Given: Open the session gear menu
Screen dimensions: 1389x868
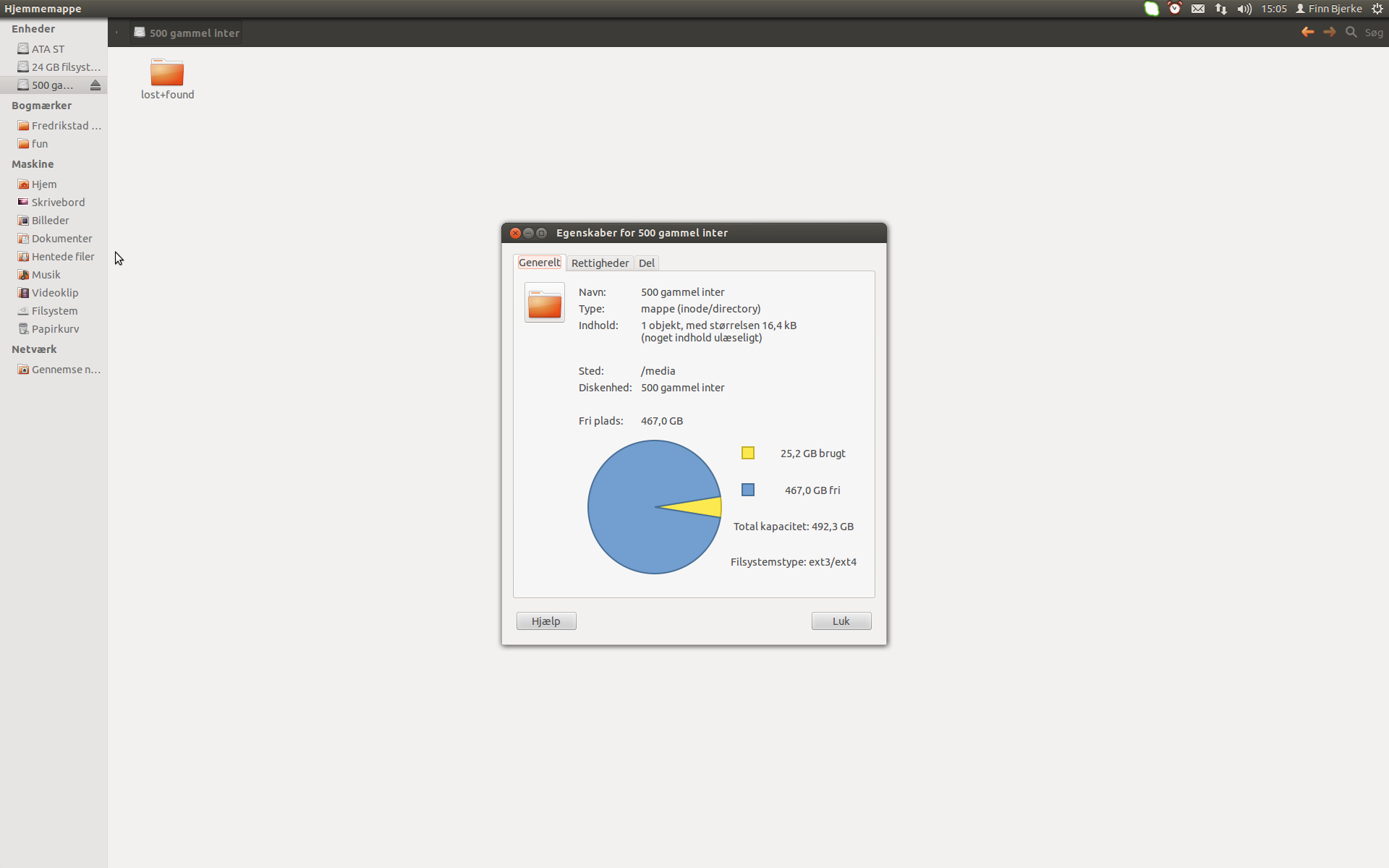Looking at the screenshot, I should click(x=1377, y=9).
